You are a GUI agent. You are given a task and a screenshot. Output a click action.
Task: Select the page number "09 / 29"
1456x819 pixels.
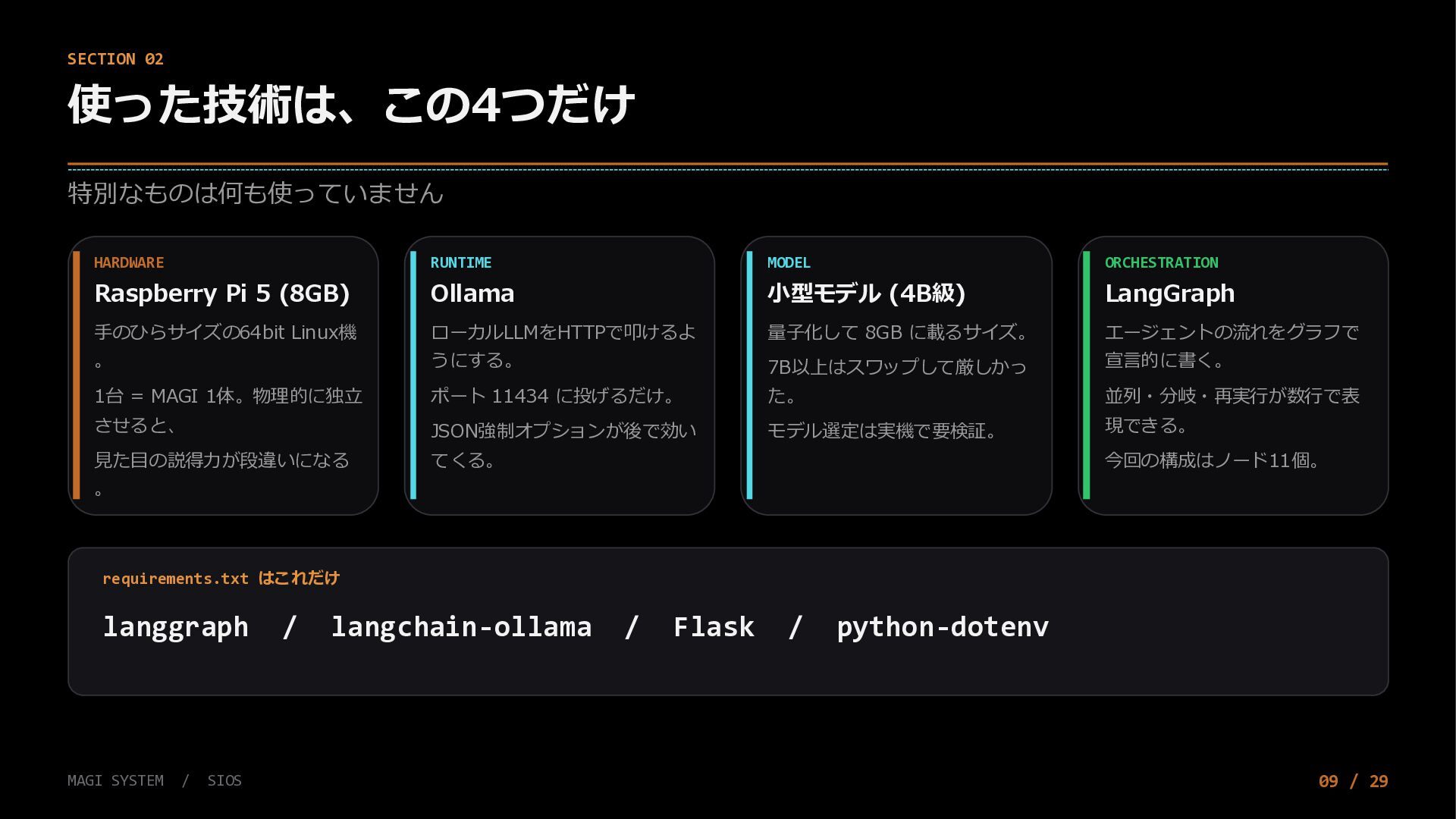pyautogui.click(x=1354, y=781)
